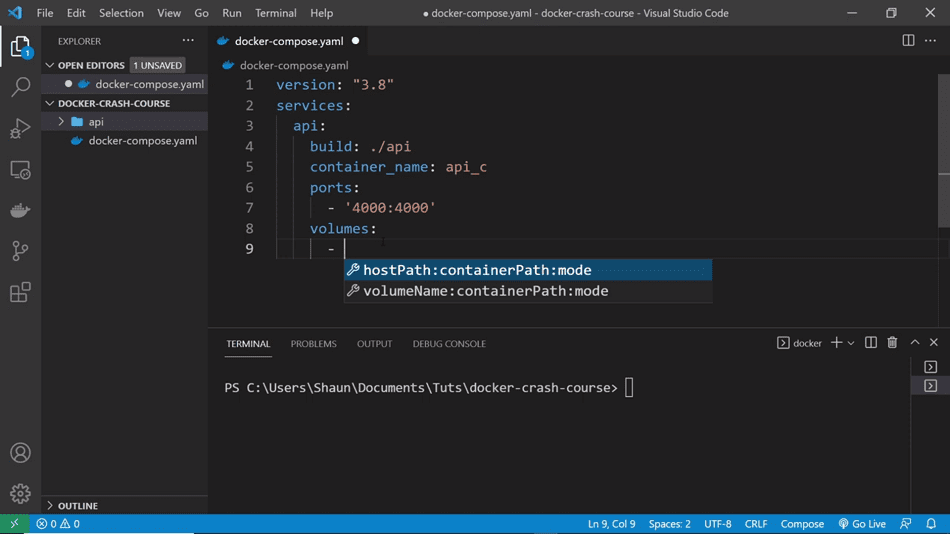
Task: Open the launch profile dropdown arrow
Action: coord(851,343)
